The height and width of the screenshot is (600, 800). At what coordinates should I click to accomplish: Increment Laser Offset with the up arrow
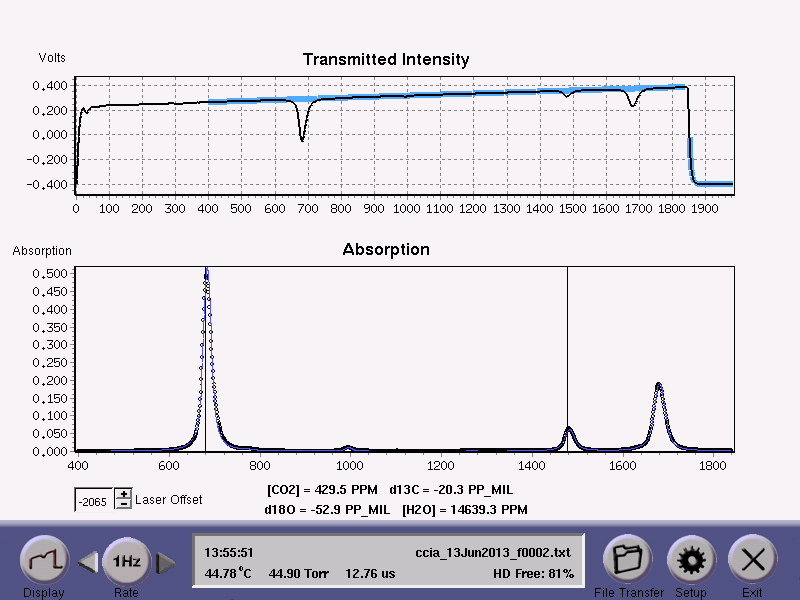pyautogui.click(x=123, y=494)
